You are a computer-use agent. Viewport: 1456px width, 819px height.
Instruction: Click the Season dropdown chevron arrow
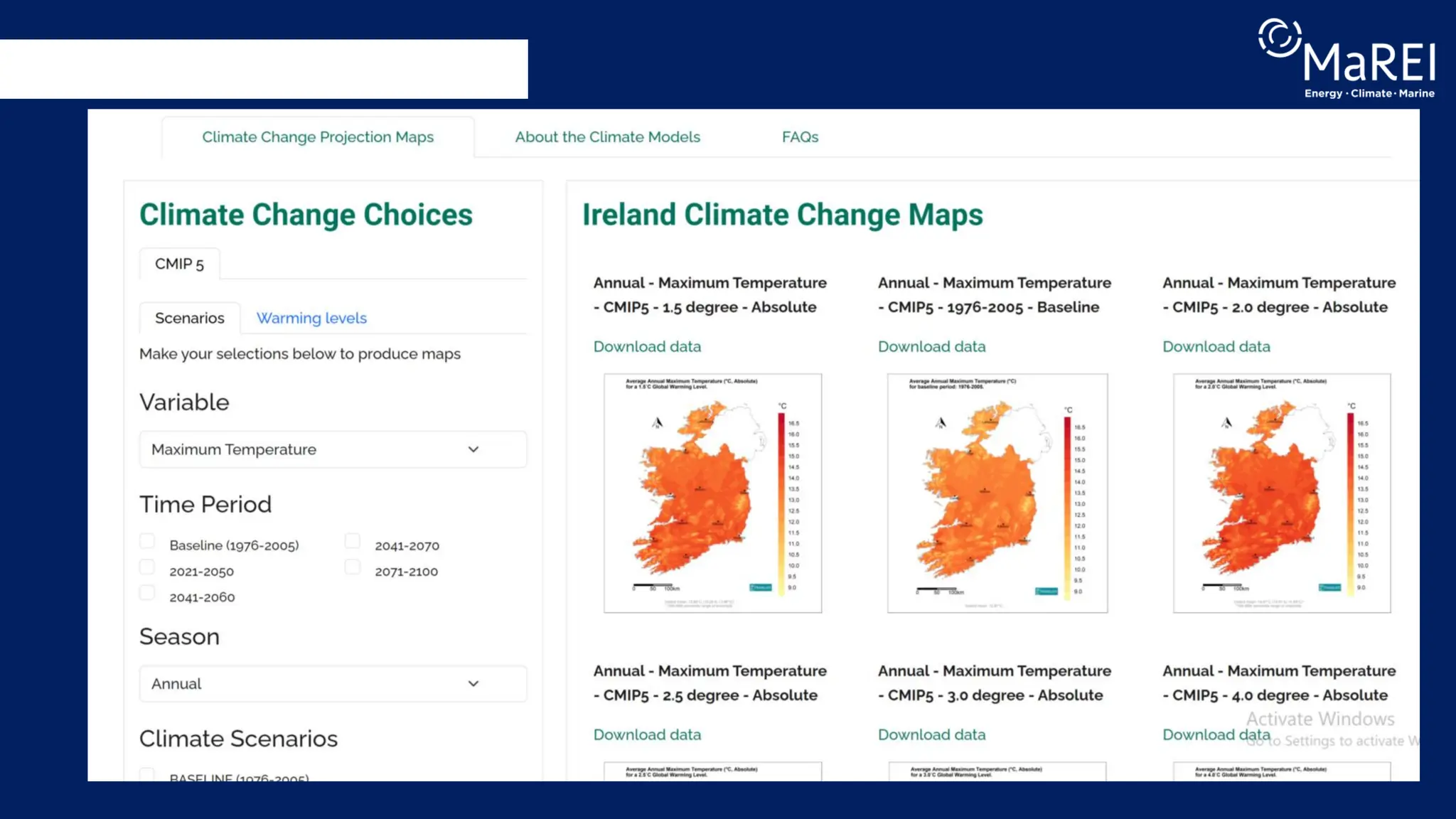pyautogui.click(x=473, y=683)
